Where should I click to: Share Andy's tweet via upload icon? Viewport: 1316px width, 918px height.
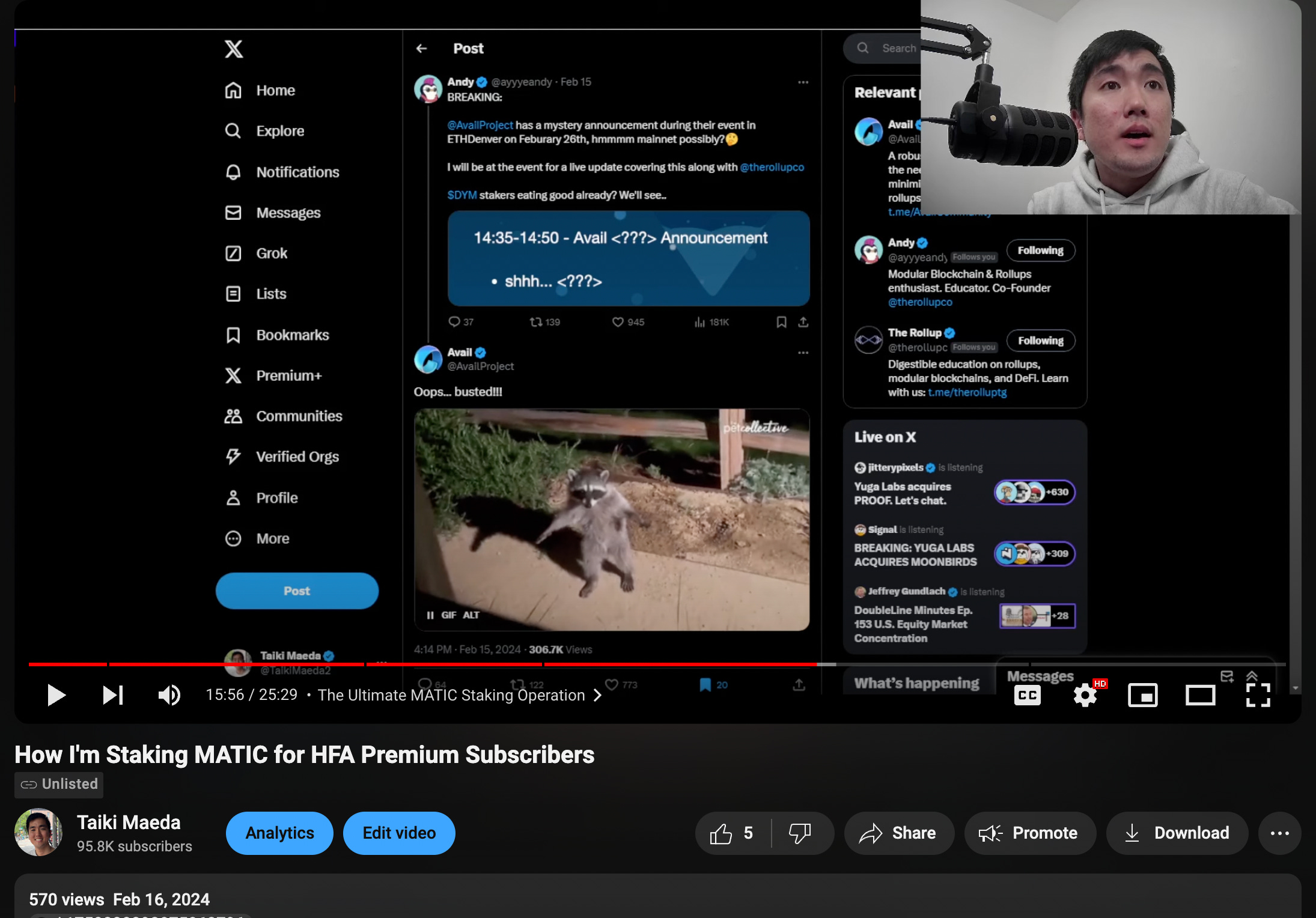click(803, 323)
